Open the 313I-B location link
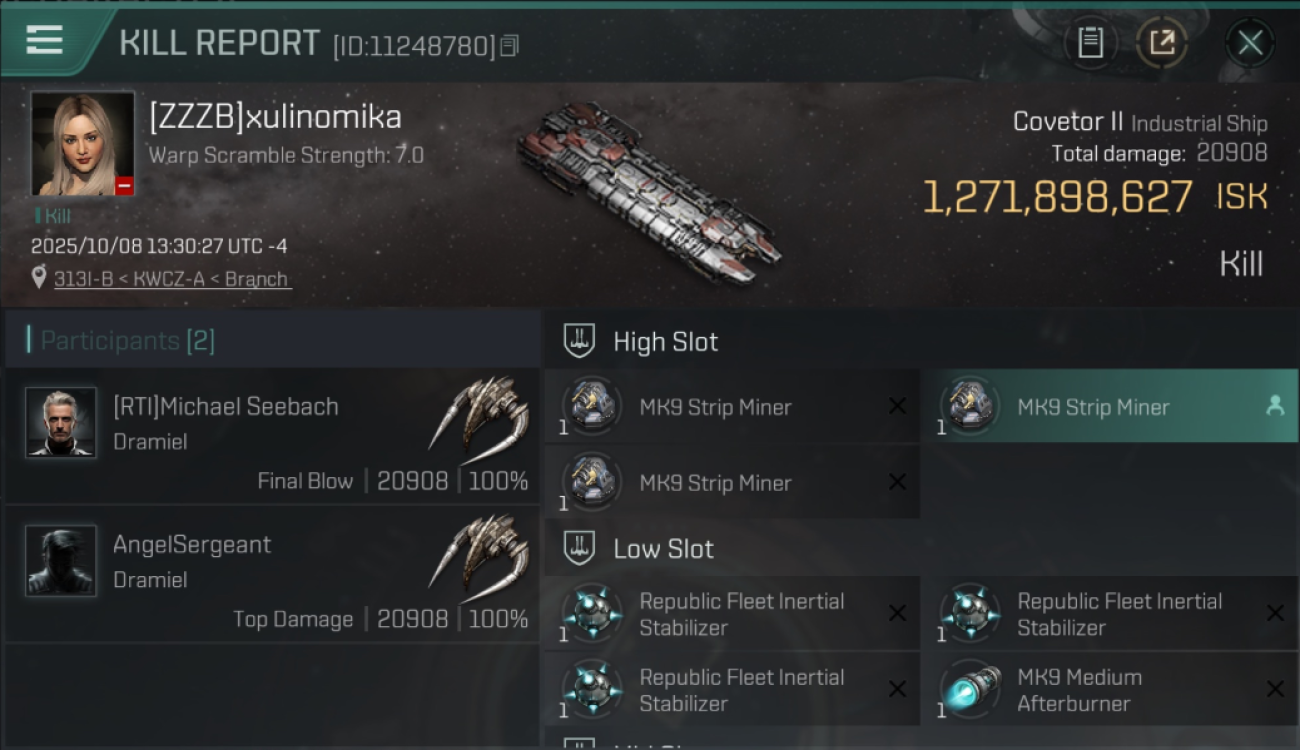Viewport: 1300px width, 750px height. (x=171, y=279)
